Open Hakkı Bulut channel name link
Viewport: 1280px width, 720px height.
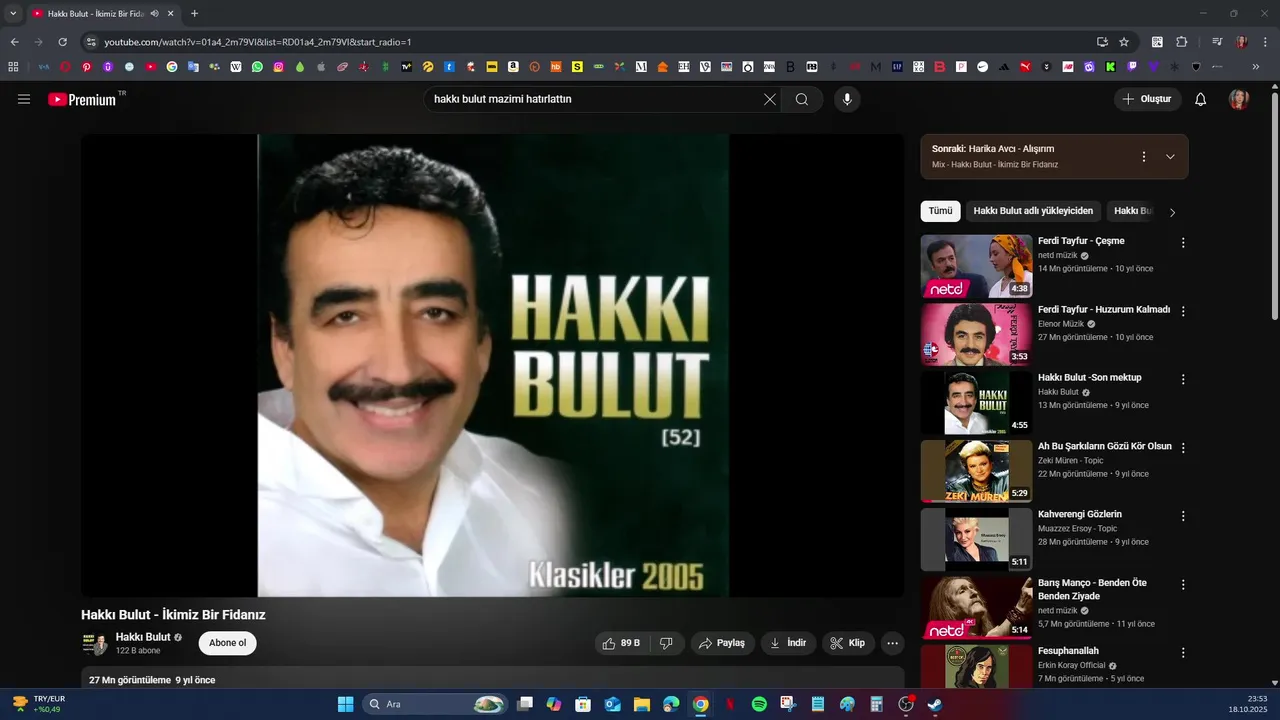tap(143, 637)
